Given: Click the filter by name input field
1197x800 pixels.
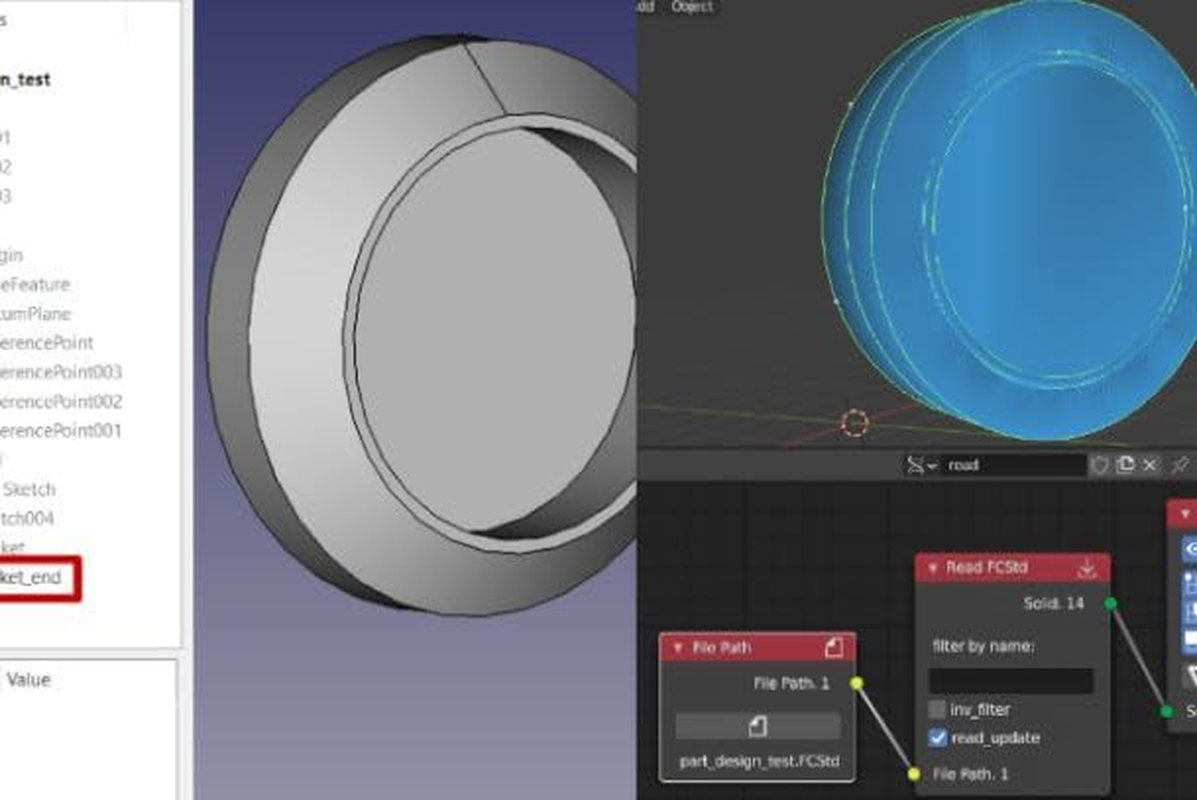Looking at the screenshot, I should pos(1011,681).
